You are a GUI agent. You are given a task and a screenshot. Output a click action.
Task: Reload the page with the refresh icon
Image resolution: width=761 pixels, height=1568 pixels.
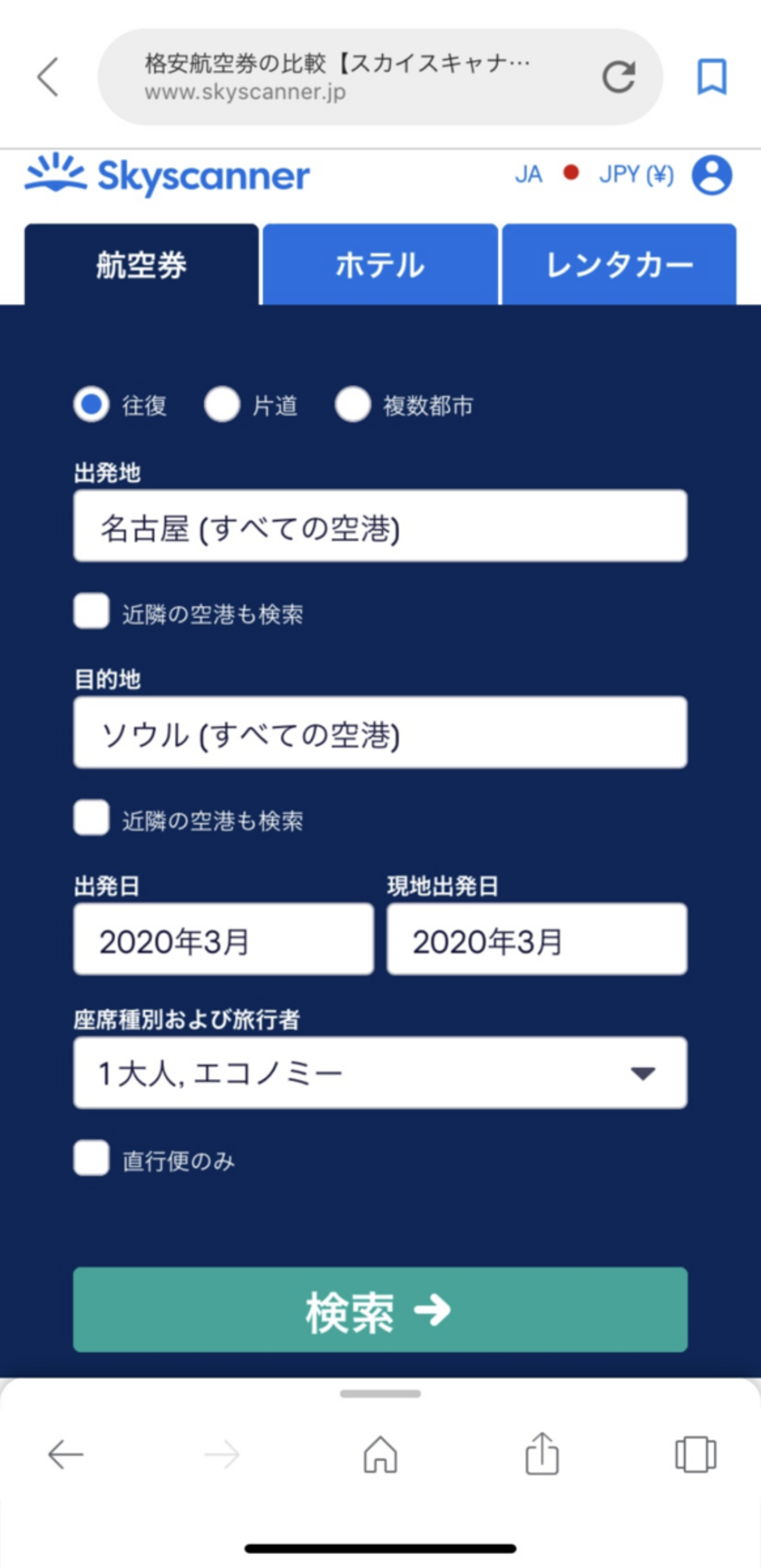(x=619, y=77)
